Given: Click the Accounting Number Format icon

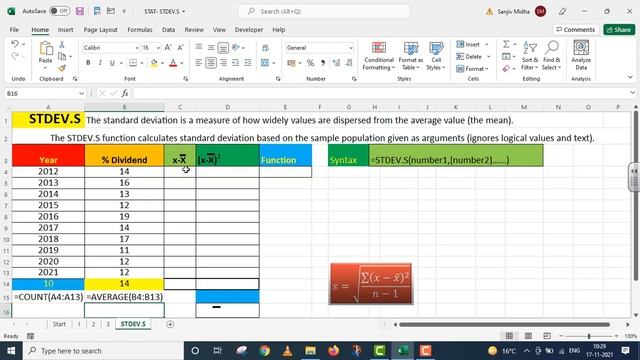Looking at the screenshot, I should click(291, 63).
